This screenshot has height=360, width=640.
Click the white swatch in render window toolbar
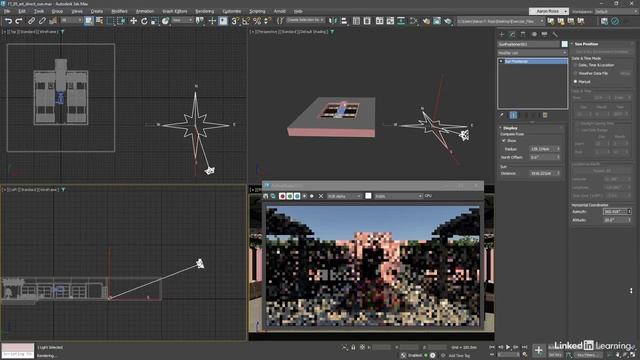pos(368,196)
